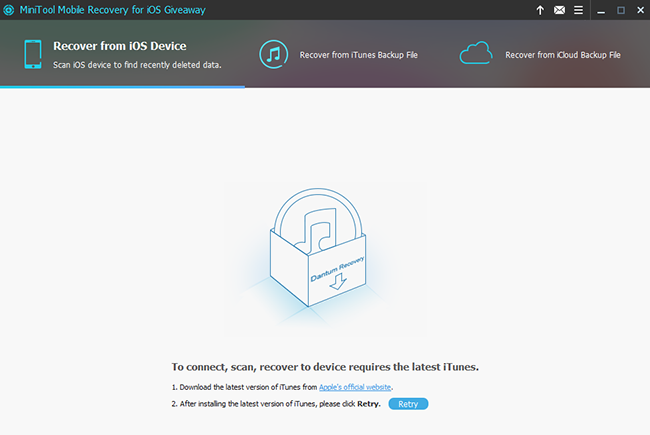The width and height of the screenshot is (650, 435).
Task: Click the iTunes box illustration
Action: [x=318, y=248]
